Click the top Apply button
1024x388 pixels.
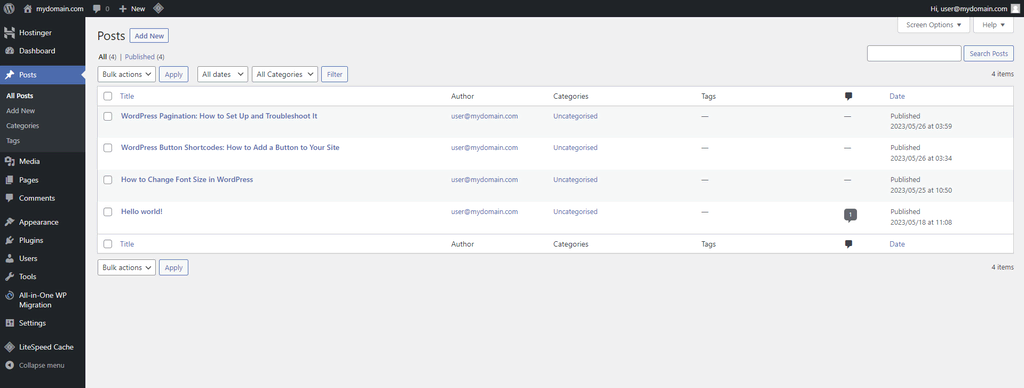[x=174, y=74]
